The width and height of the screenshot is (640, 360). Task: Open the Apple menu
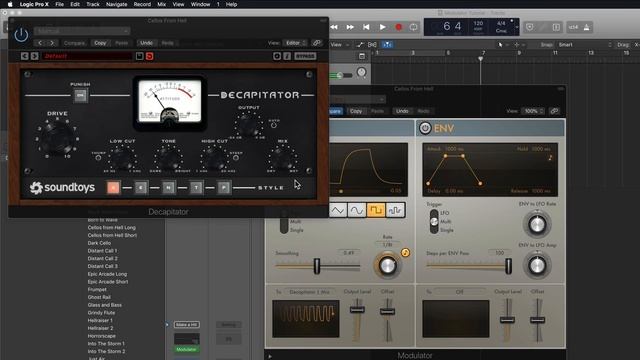click(10, 4)
